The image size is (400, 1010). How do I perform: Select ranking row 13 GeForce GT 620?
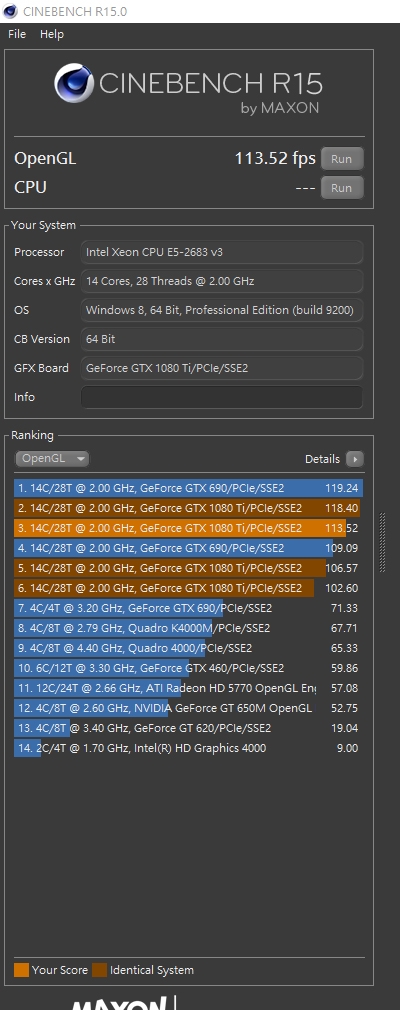[x=189, y=728]
